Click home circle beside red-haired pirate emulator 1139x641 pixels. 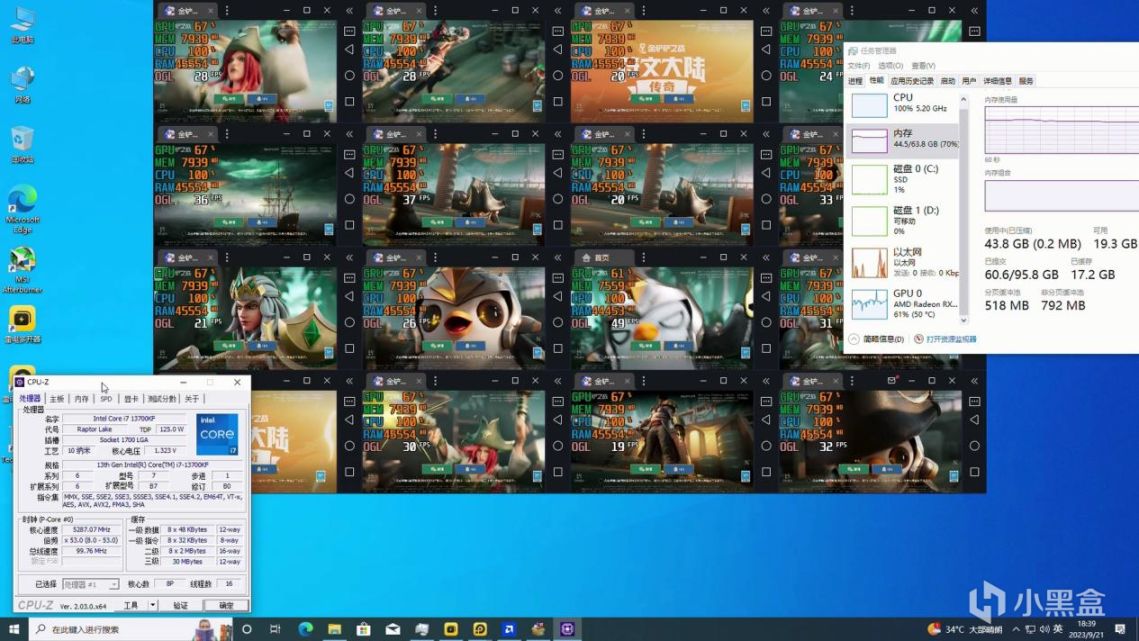click(x=349, y=75)
